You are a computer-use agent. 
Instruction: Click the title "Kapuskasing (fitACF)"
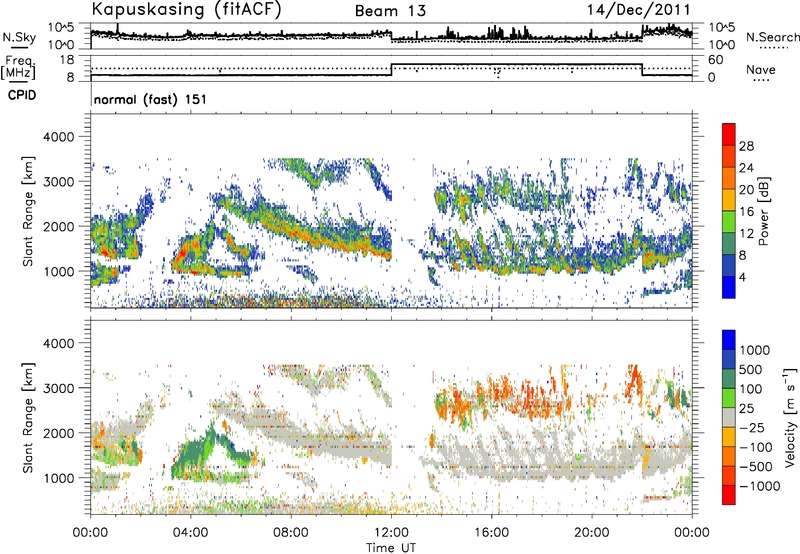(x=186, y=9)
